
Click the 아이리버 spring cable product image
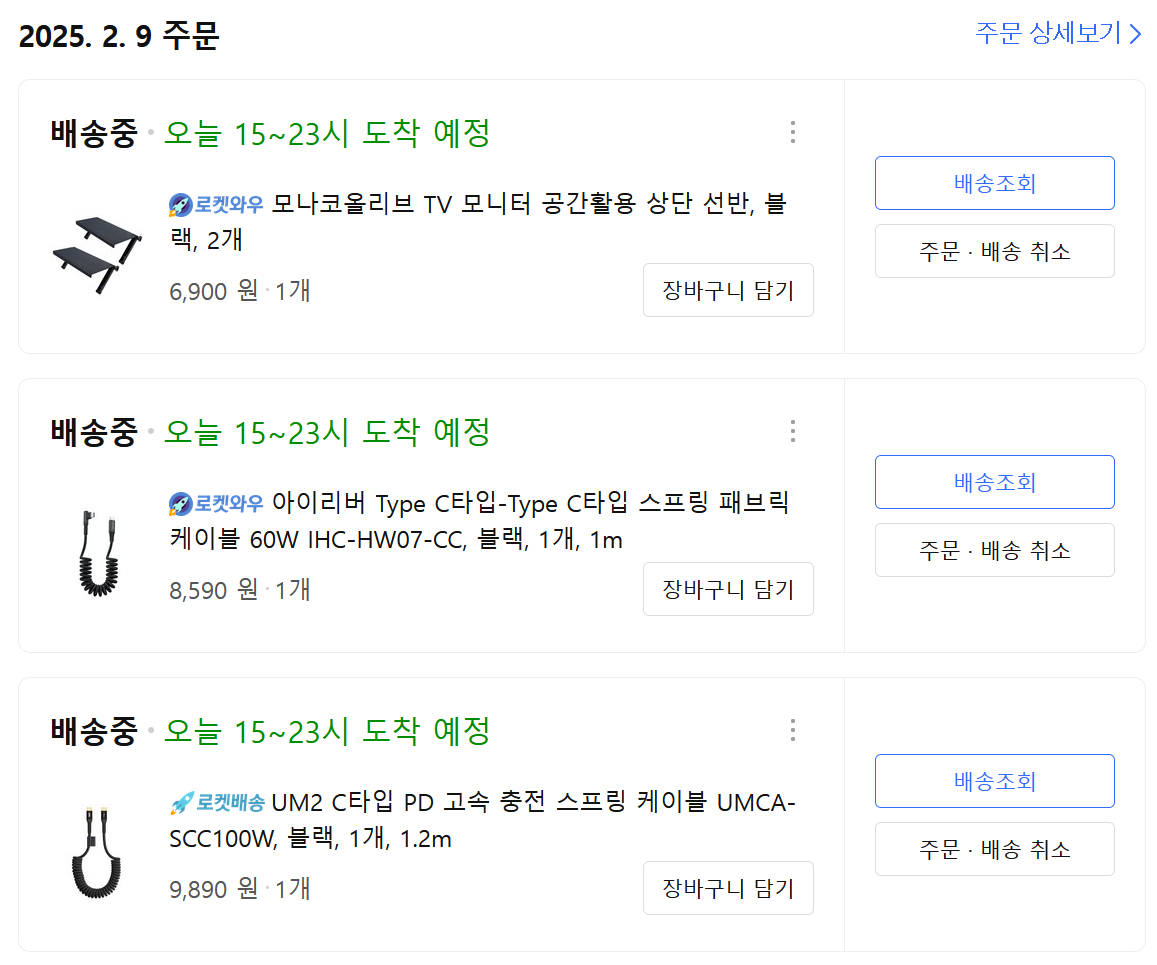tap(98, 552)
